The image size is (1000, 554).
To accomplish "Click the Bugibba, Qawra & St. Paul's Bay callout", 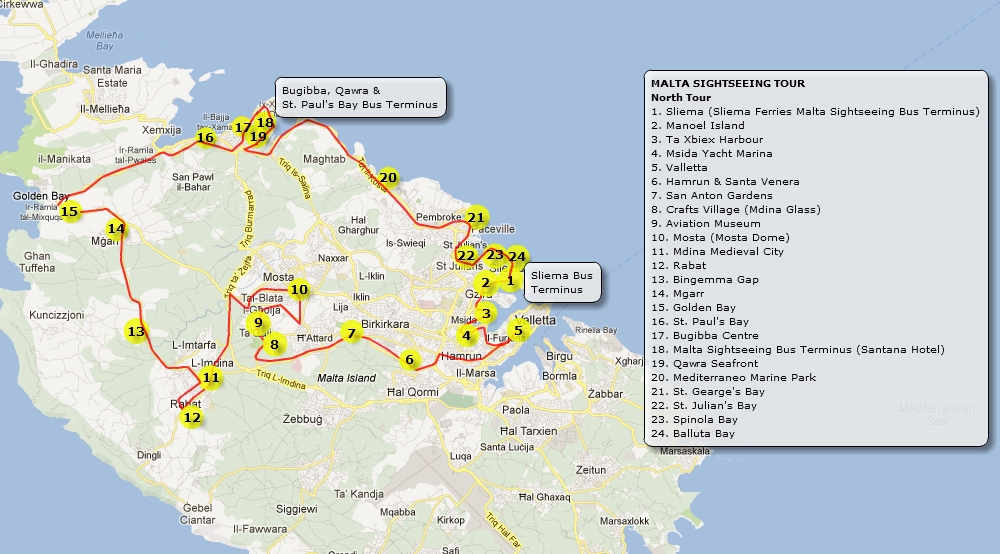I will (360, 98).
